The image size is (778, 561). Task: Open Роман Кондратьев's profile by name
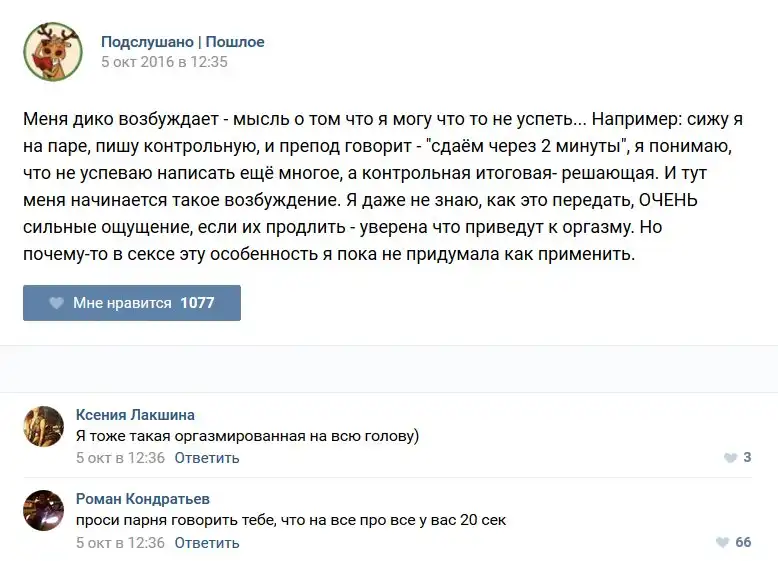tap(143, 499)
